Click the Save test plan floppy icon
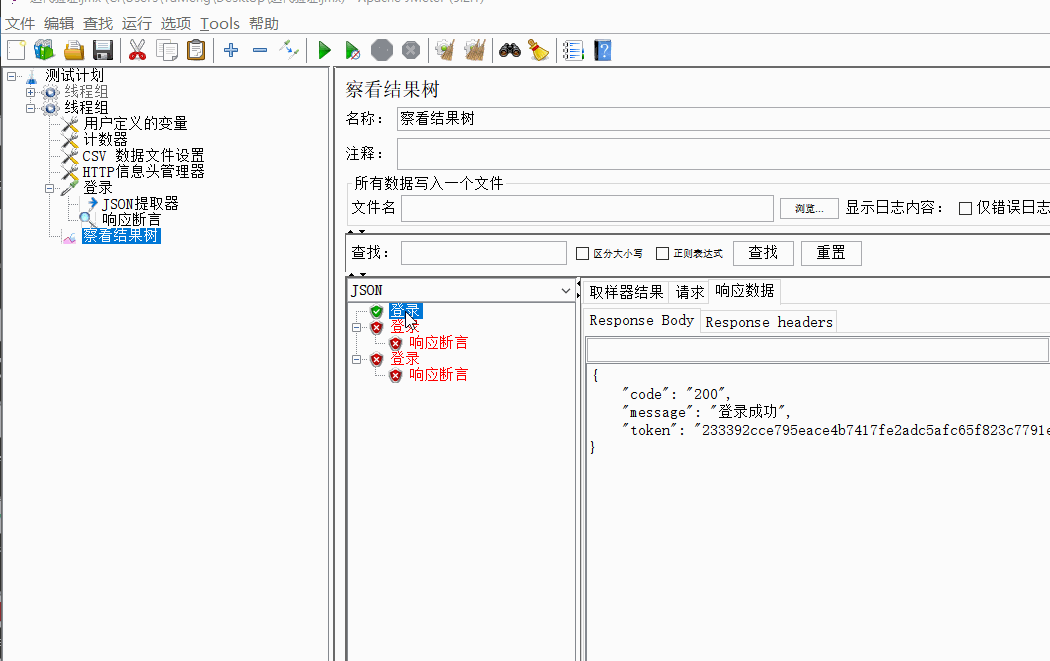 [103, 50]
